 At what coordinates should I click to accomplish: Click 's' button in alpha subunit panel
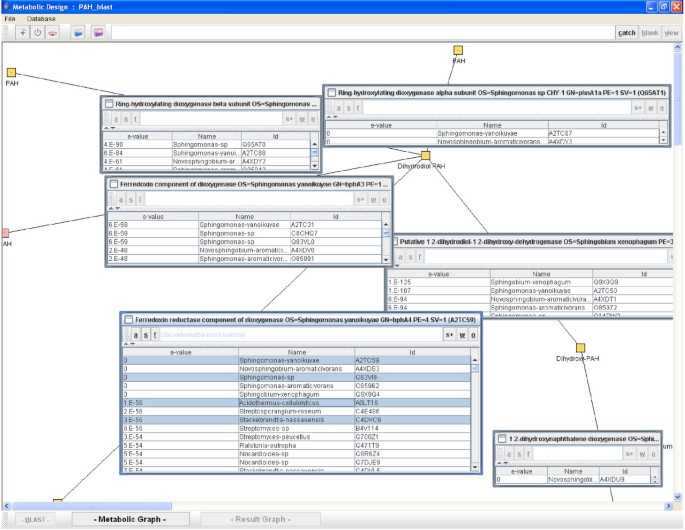click(x=348, y=108)
